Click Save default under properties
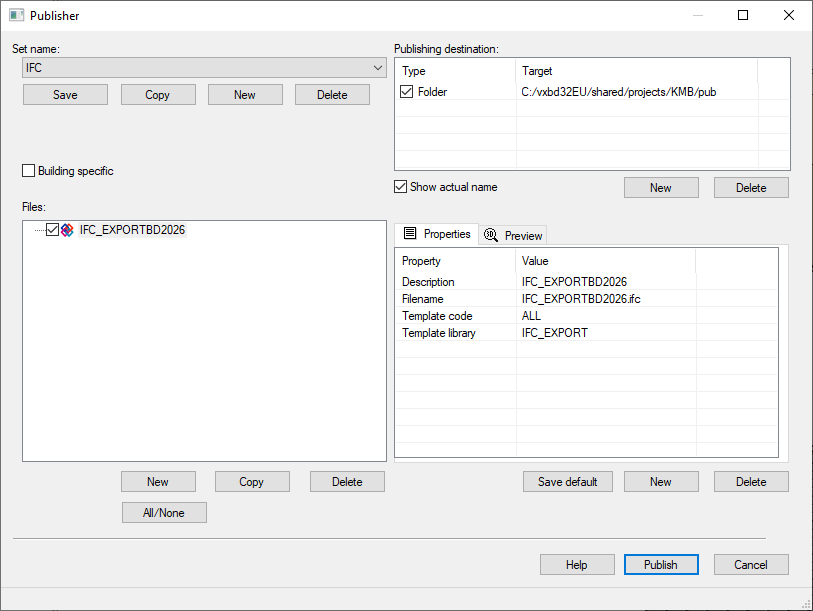The height and width of the screenshot is (611, 813). click(567, 482)
